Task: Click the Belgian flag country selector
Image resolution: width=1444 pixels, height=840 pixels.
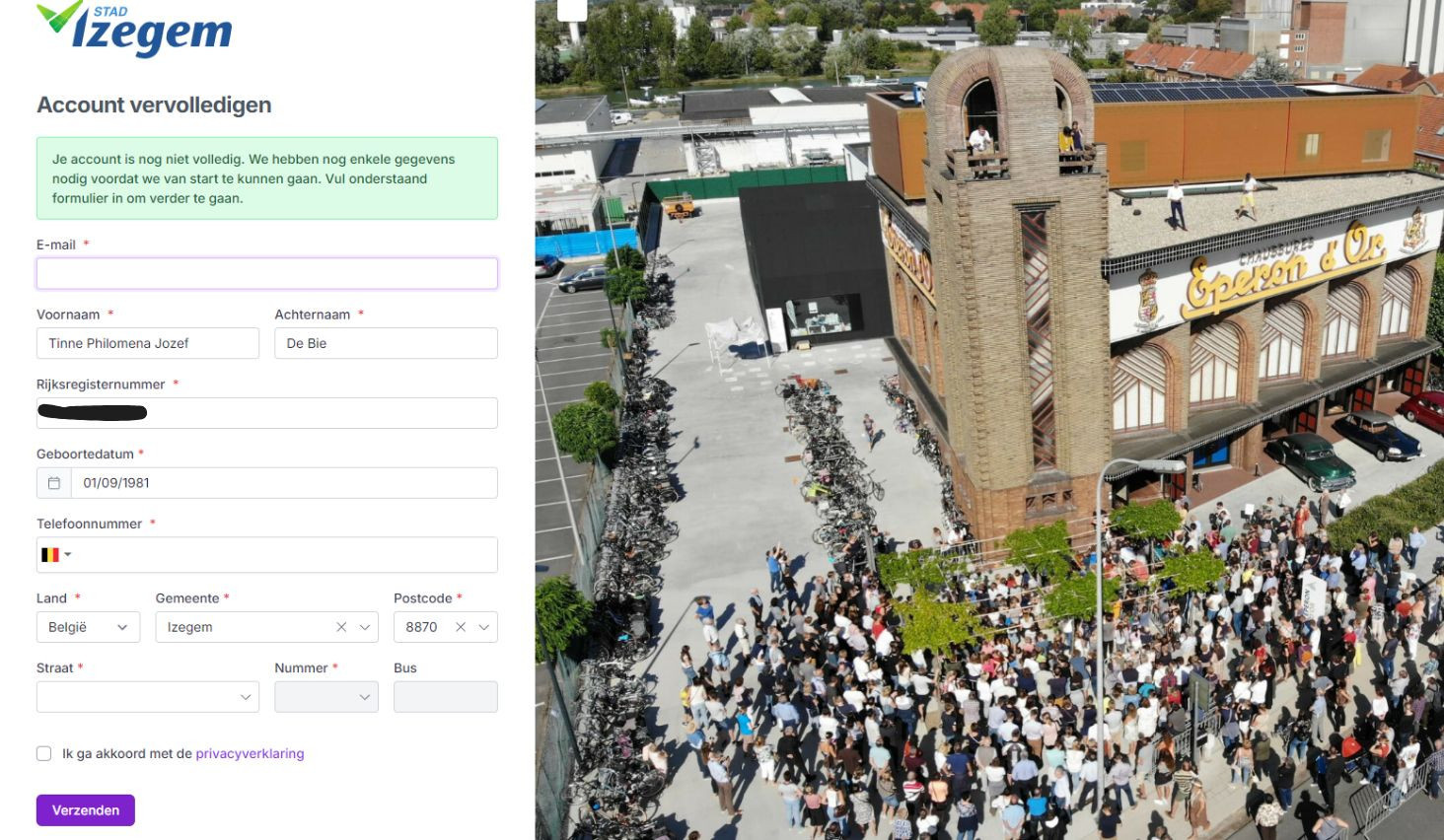Action: 55,555
